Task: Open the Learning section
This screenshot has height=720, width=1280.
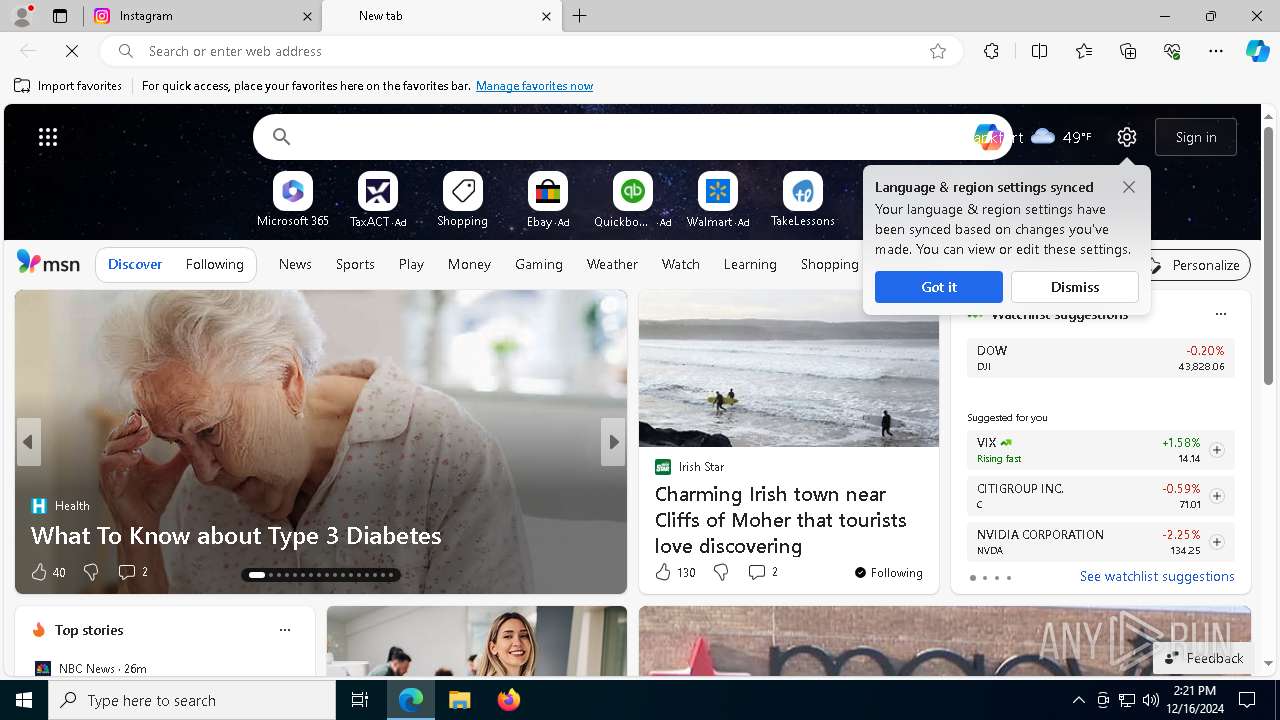Action: point(750,264)
